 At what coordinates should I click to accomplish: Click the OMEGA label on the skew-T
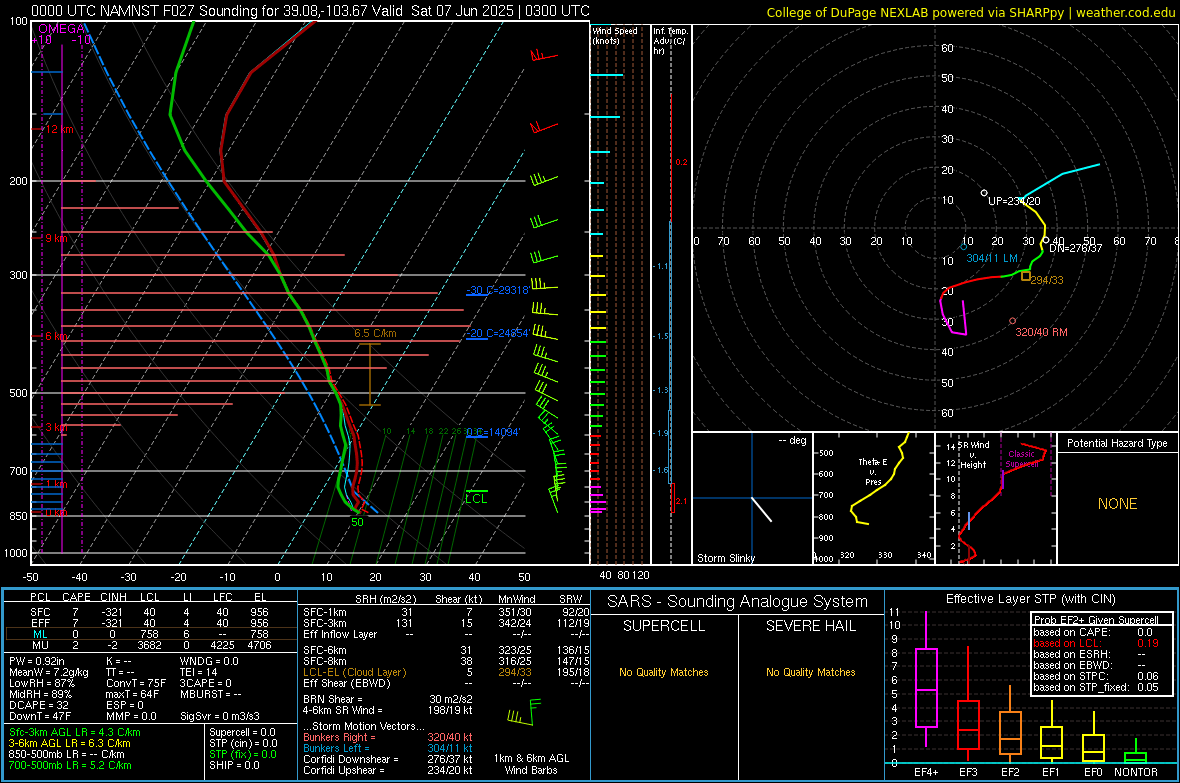pos(62,29)
